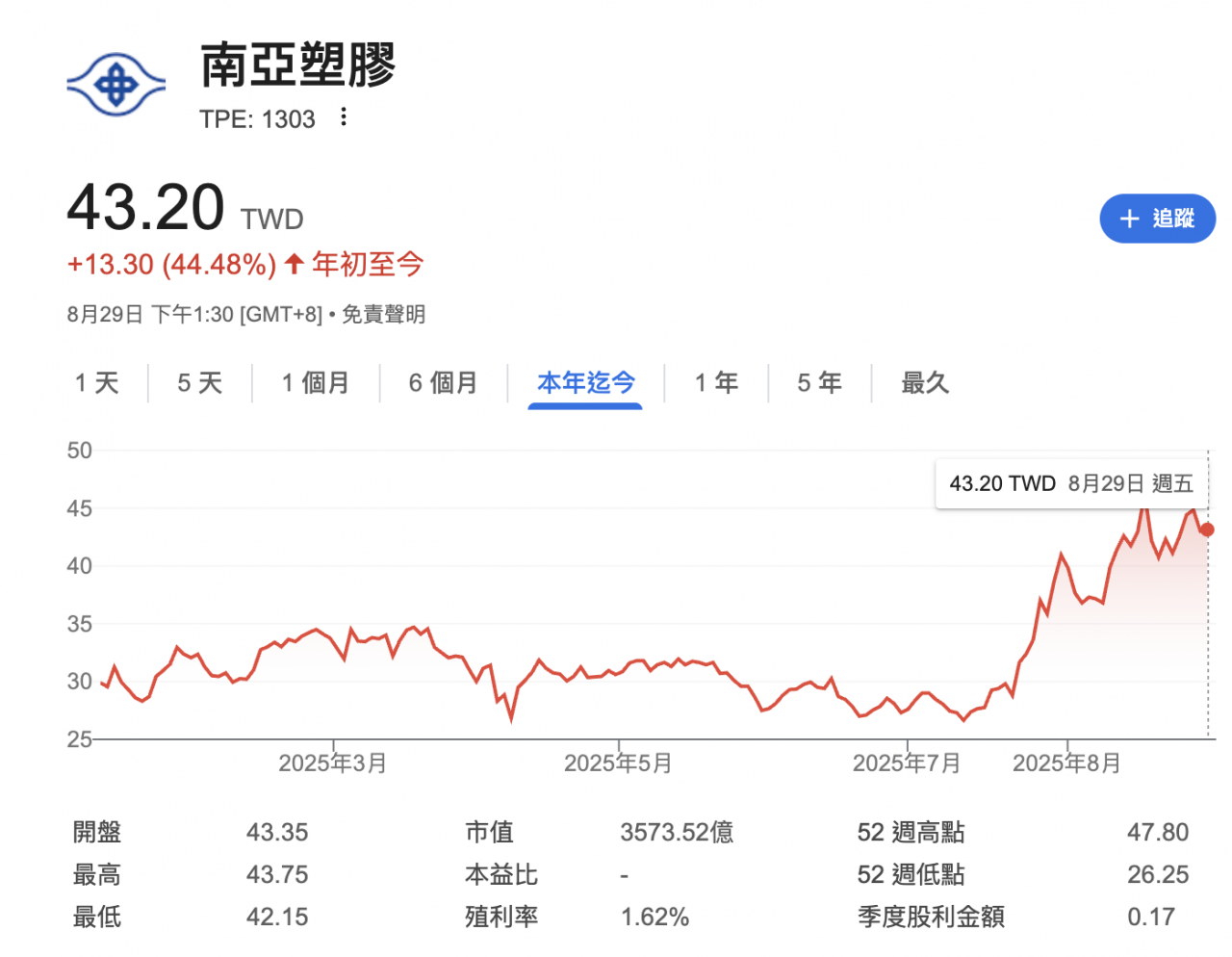Switch to the 1 個月 chart range

(315, 383)
